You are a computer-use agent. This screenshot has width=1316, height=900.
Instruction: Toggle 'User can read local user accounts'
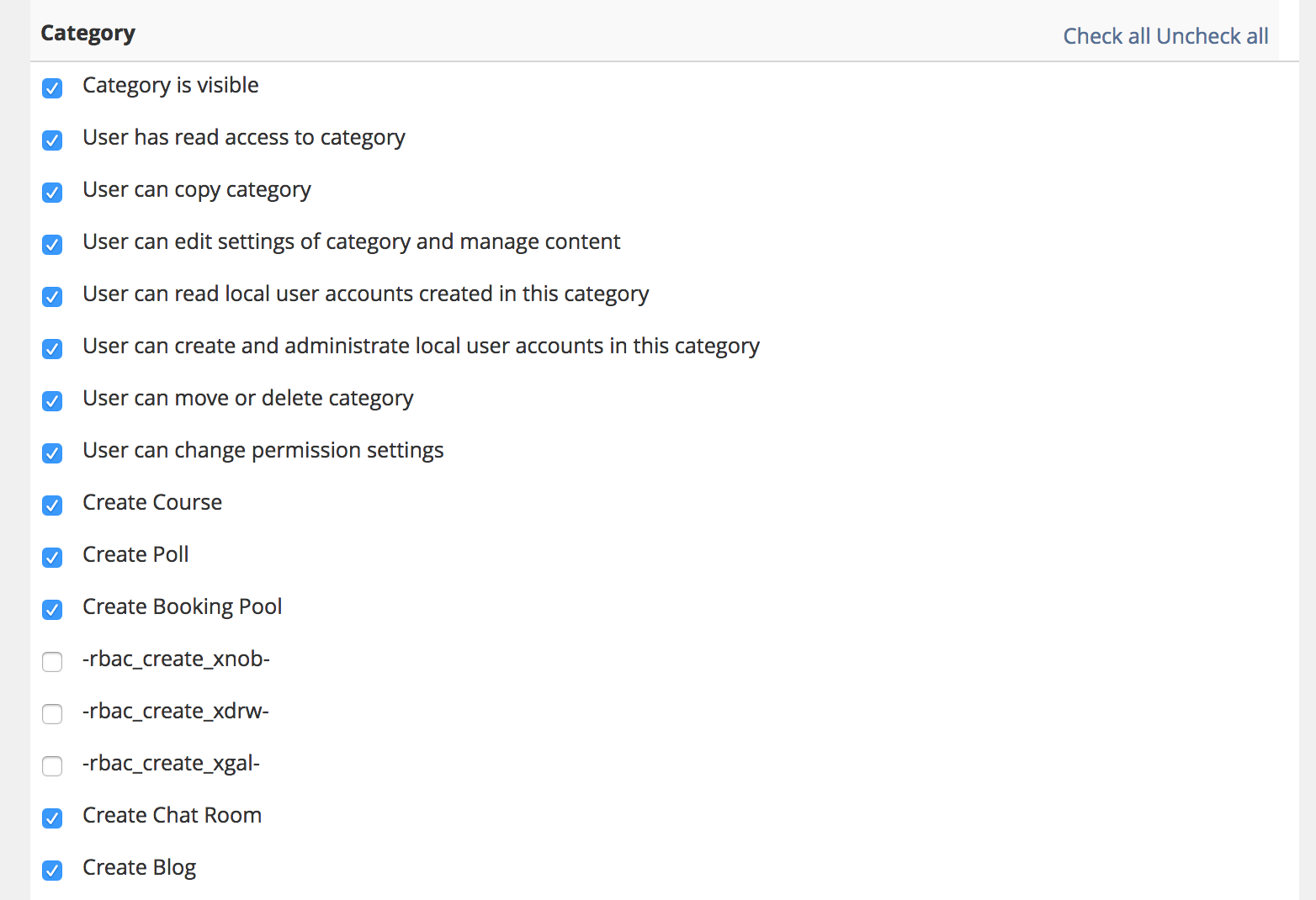[52, 296]
